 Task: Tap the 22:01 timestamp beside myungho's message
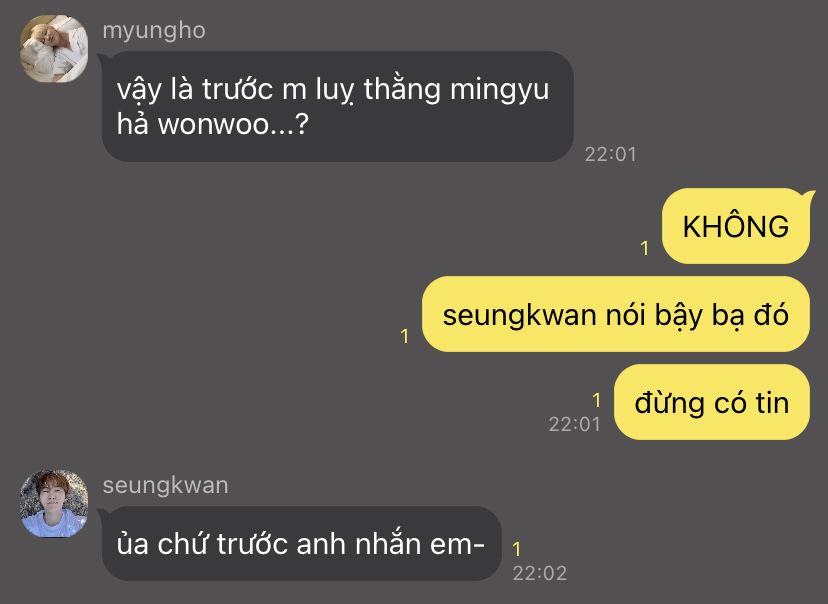[610, 154]
